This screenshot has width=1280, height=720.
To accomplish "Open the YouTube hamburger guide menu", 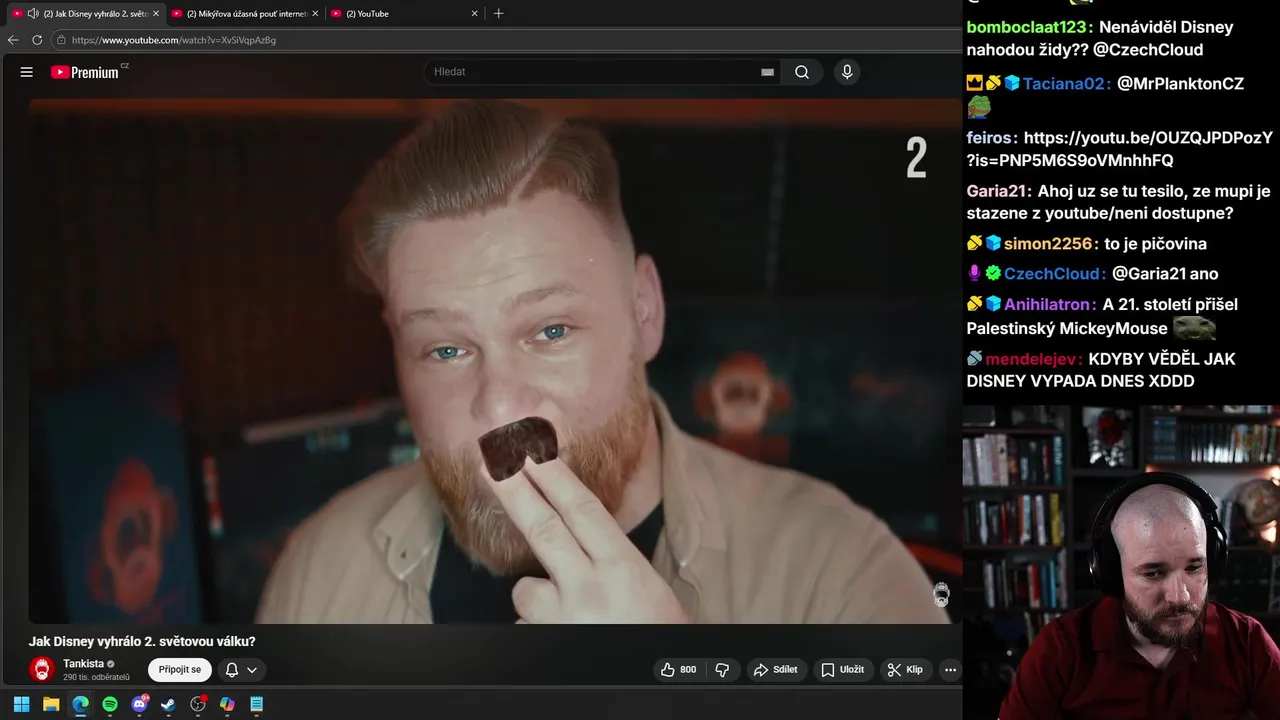I will (27, 72).
